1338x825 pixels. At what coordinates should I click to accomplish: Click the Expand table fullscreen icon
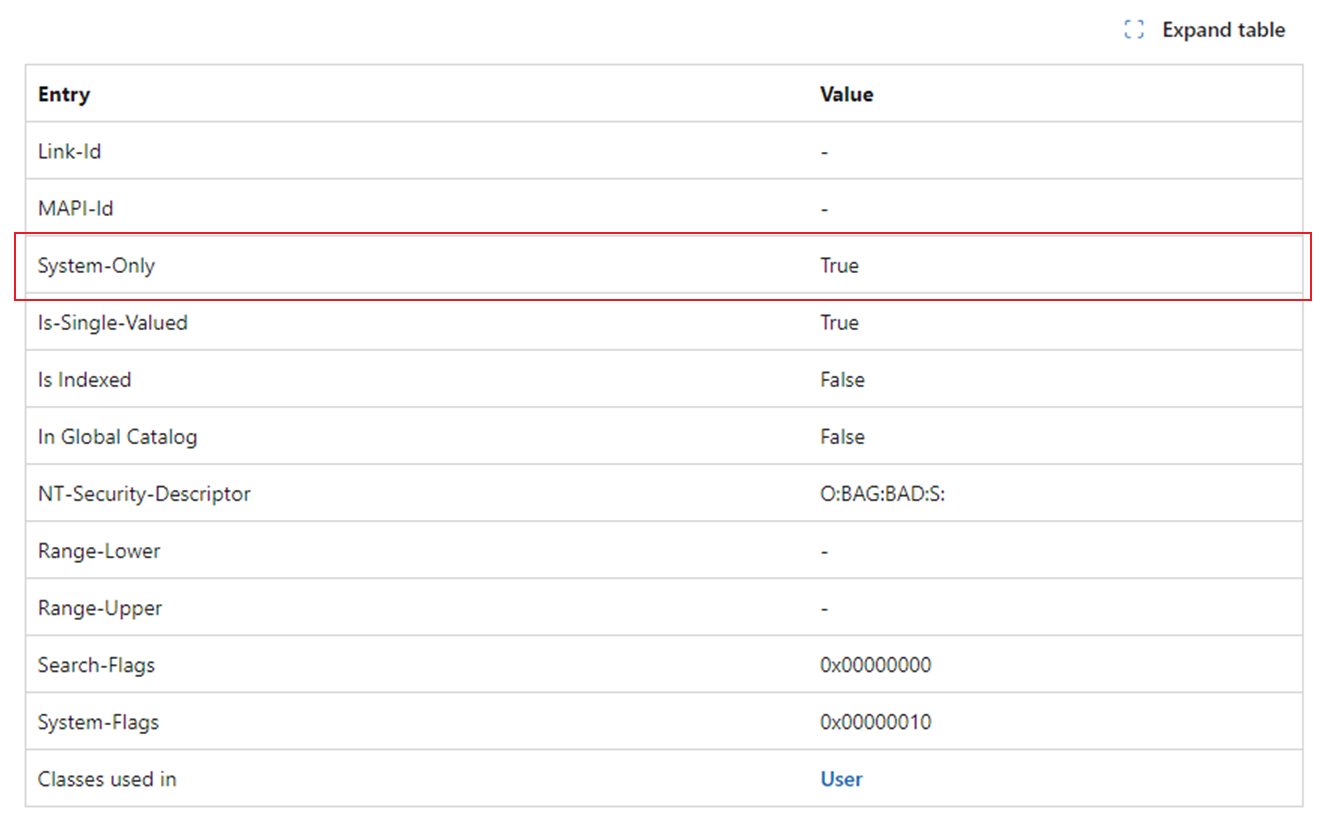[x=1133, y=29]
